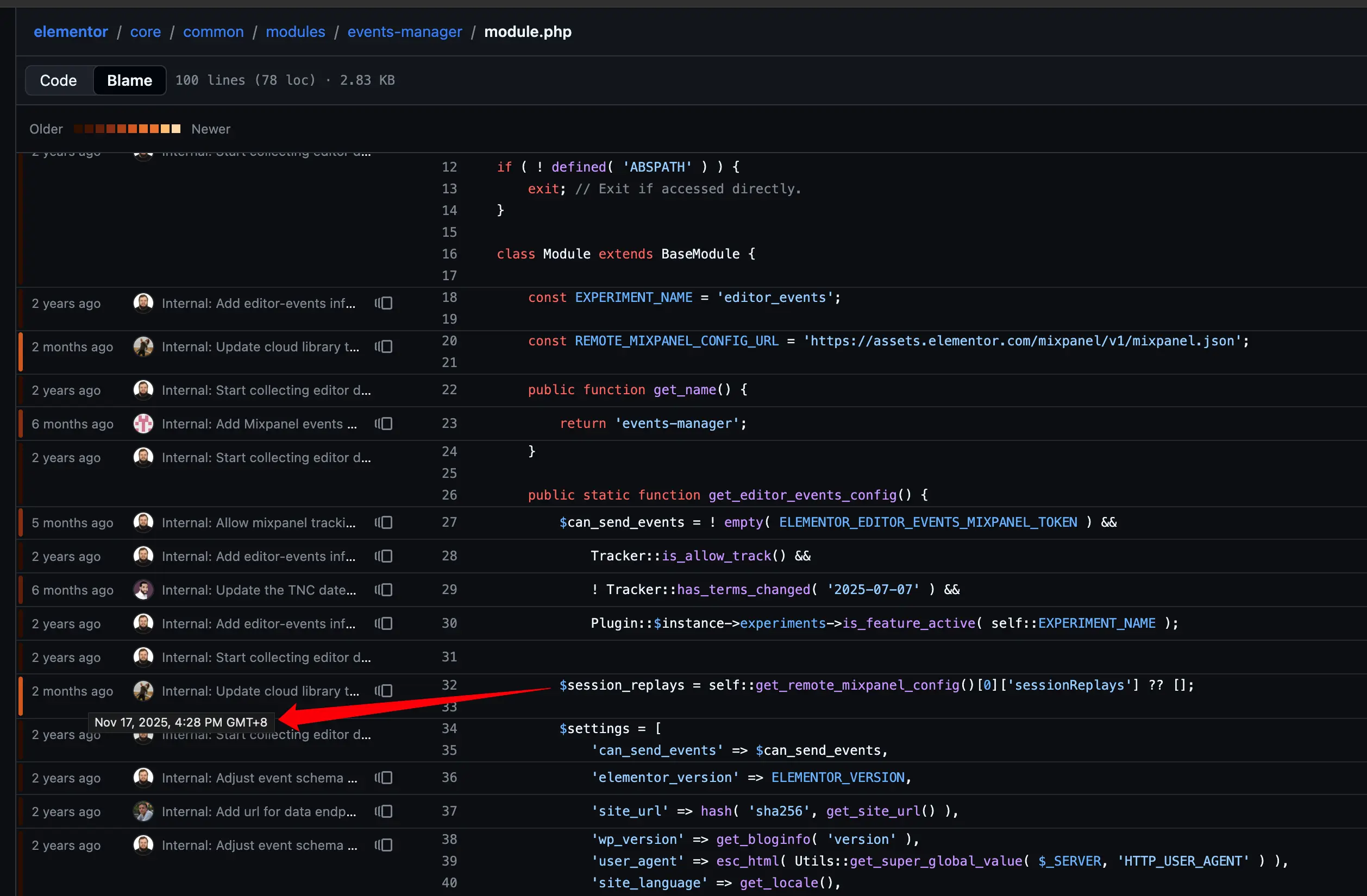Open commit 'Internal: Add Mixpanel events'
This screenshot has width=1367, height=896.
(x=259, y=424)
